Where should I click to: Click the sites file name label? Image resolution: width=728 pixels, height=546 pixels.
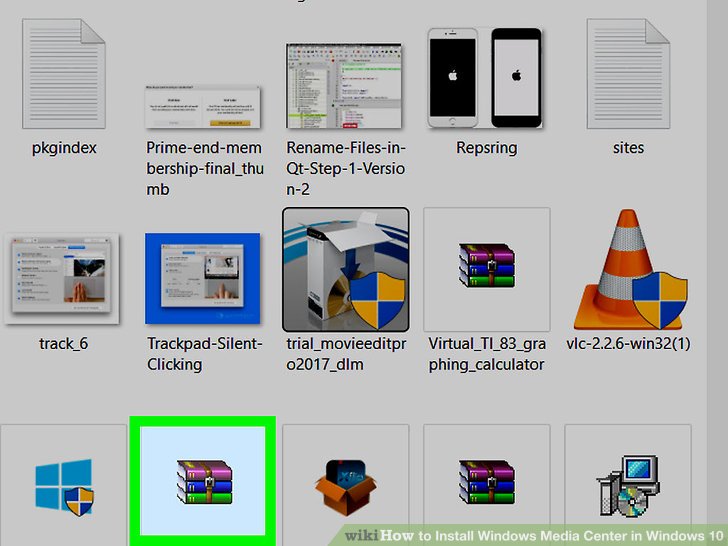coord(628,148)
